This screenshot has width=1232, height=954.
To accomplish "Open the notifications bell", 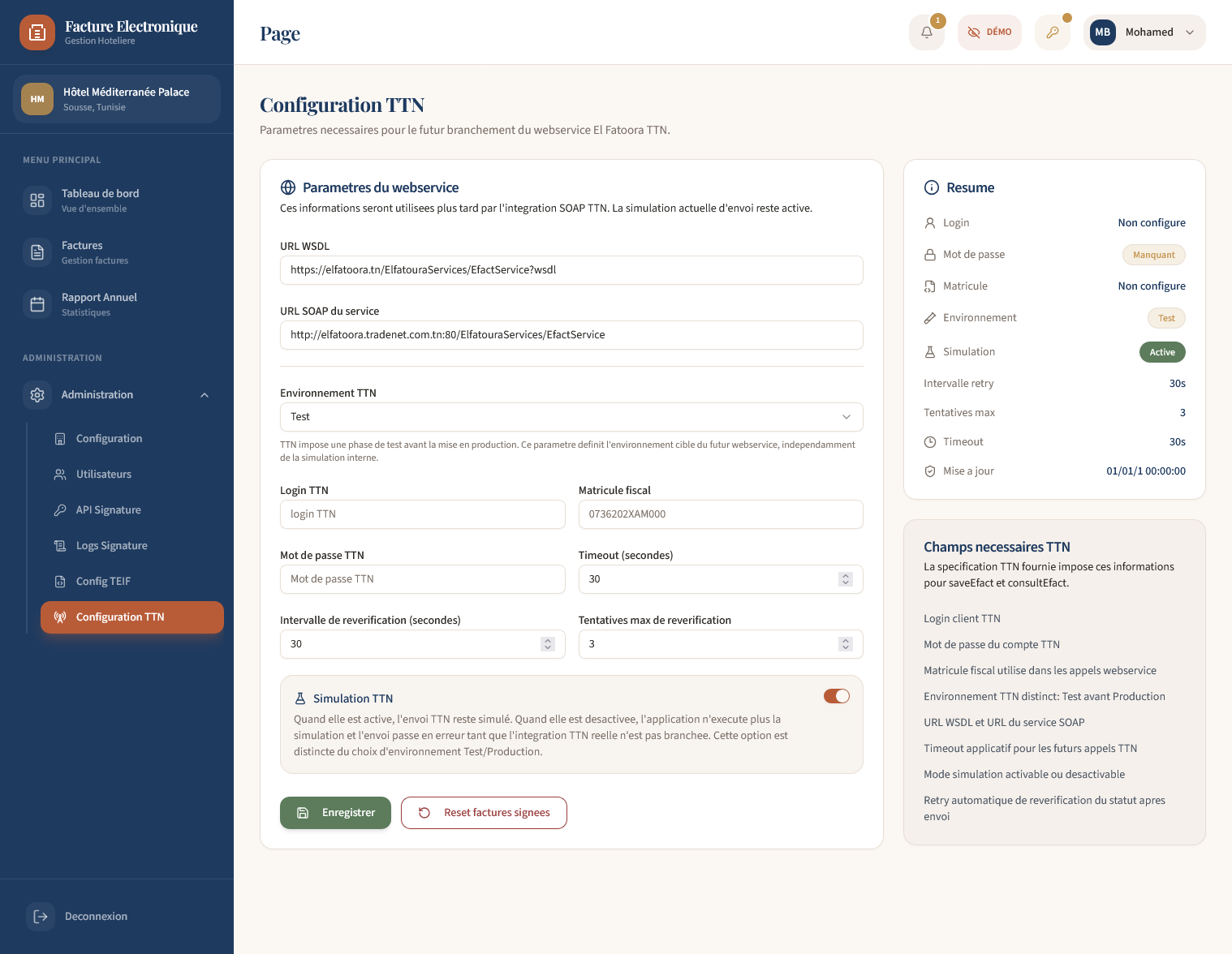I will pos(926,32).
